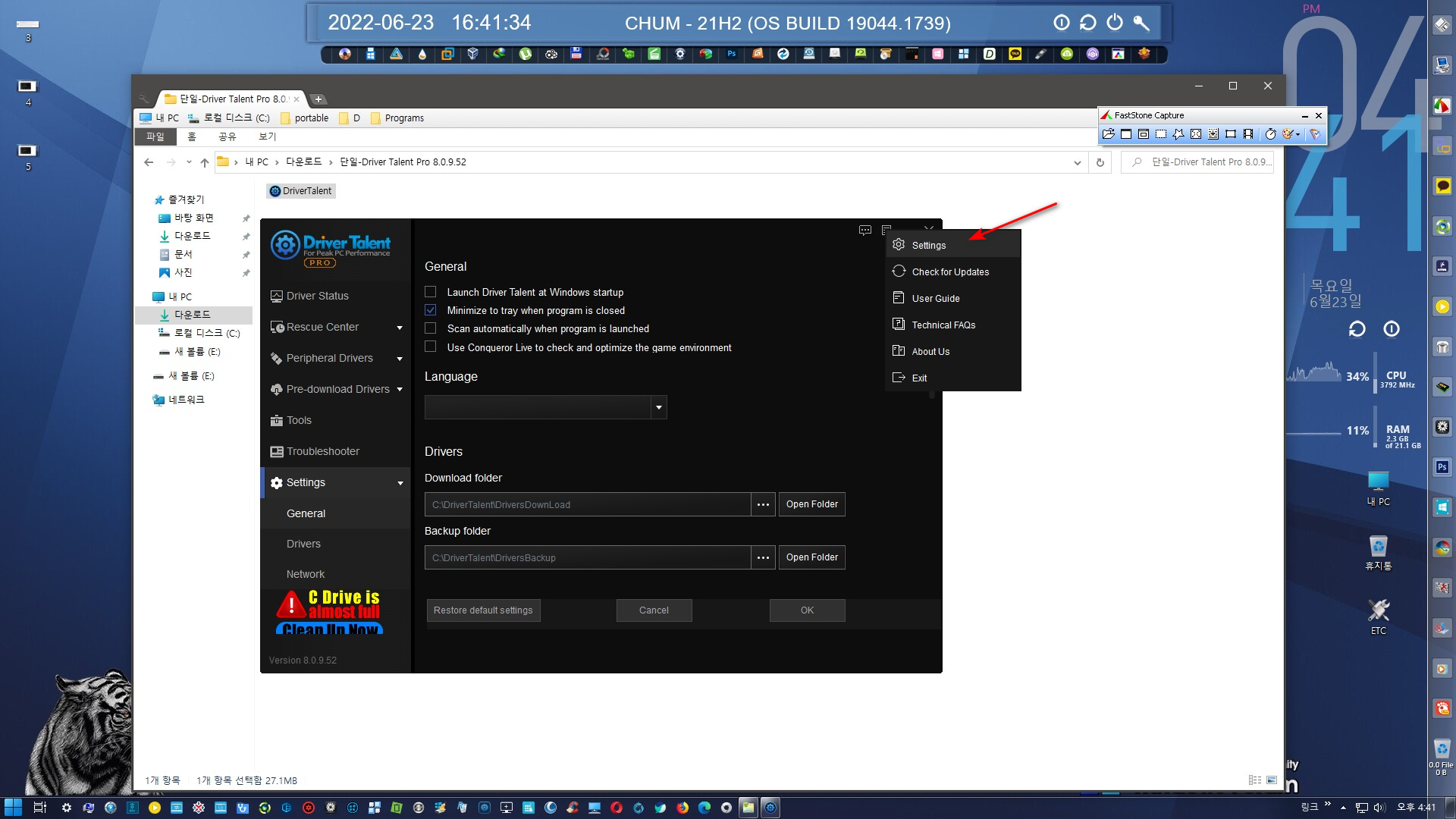
Task: Collapse the Settings sidebar section arrow
Action: click(400, 483)
